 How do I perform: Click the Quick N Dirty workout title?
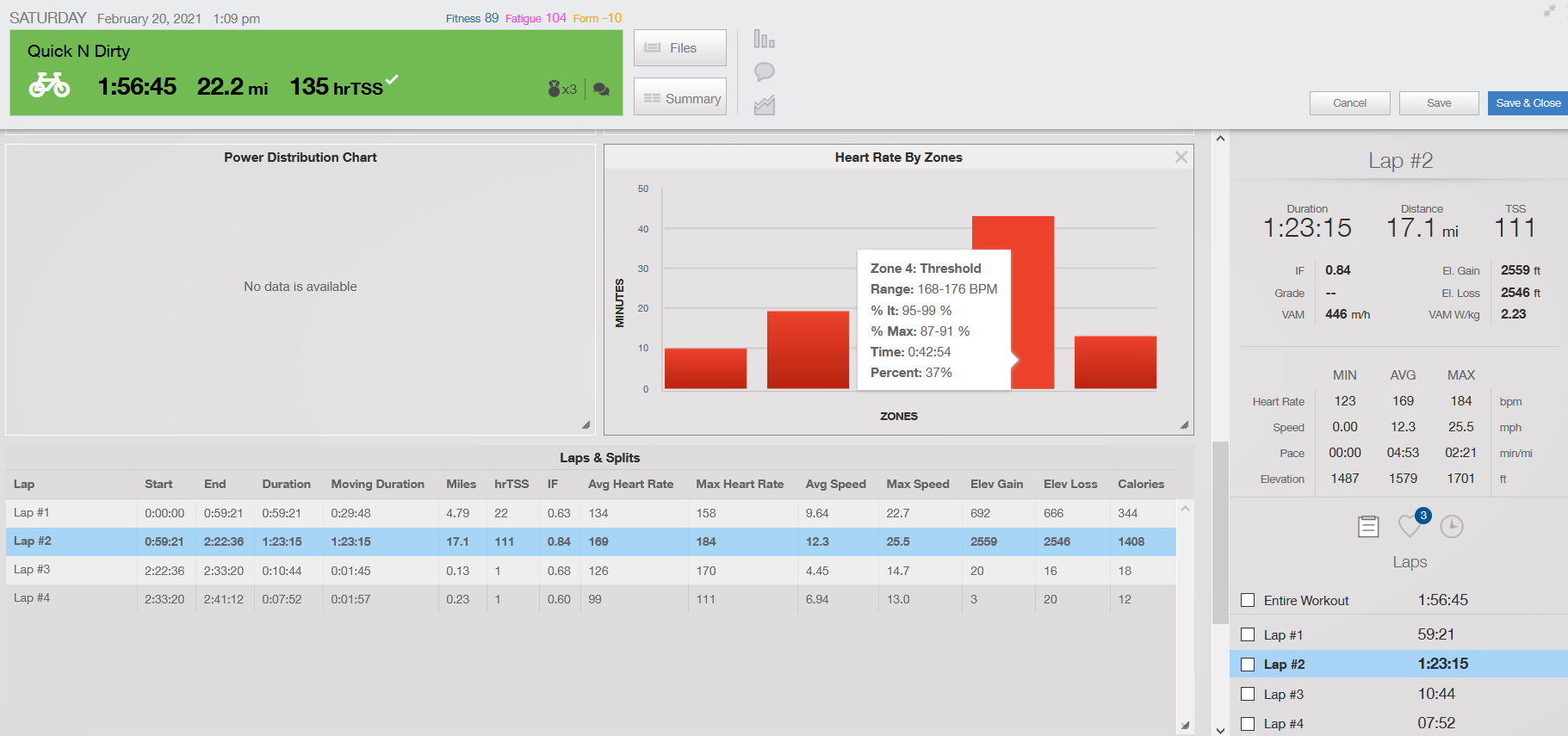coord(78,51)
